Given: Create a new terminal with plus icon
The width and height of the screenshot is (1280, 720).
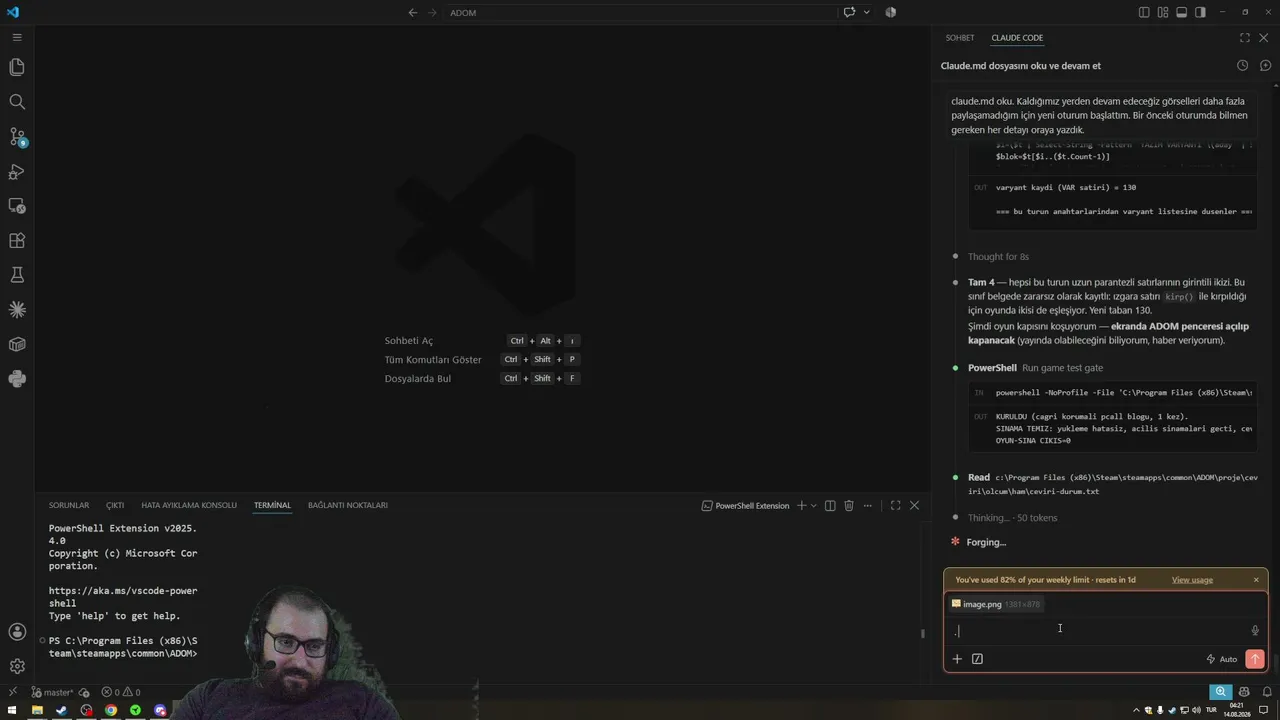Looking at the screenshot, I should coord(801,506).
